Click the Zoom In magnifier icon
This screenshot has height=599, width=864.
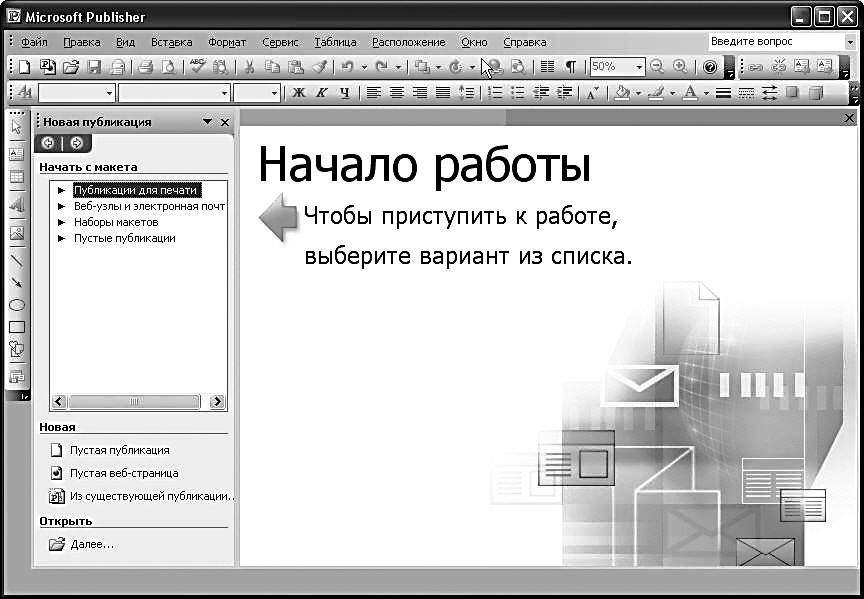(680, 67)
